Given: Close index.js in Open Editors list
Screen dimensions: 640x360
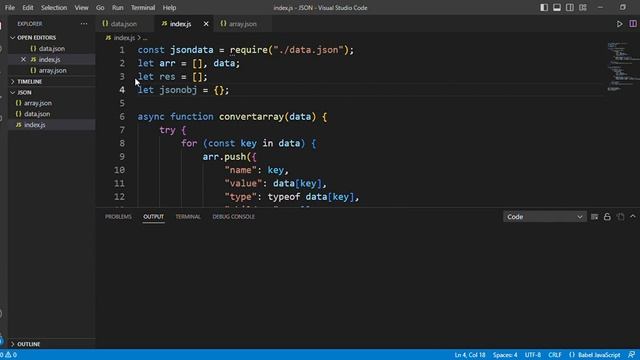Looking at the screenshot, I should click(23, 59).
